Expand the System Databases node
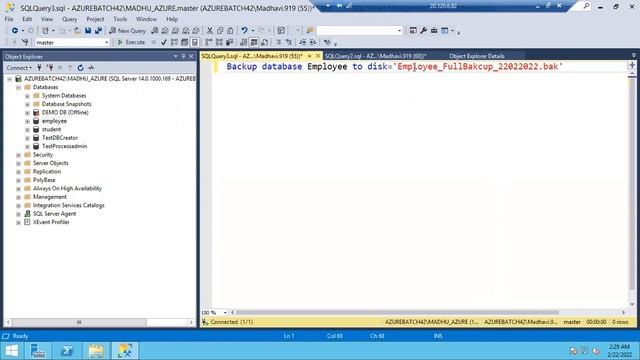Image resolution: width=640 pixels, height=360 pixels. (x=27, y=96)
